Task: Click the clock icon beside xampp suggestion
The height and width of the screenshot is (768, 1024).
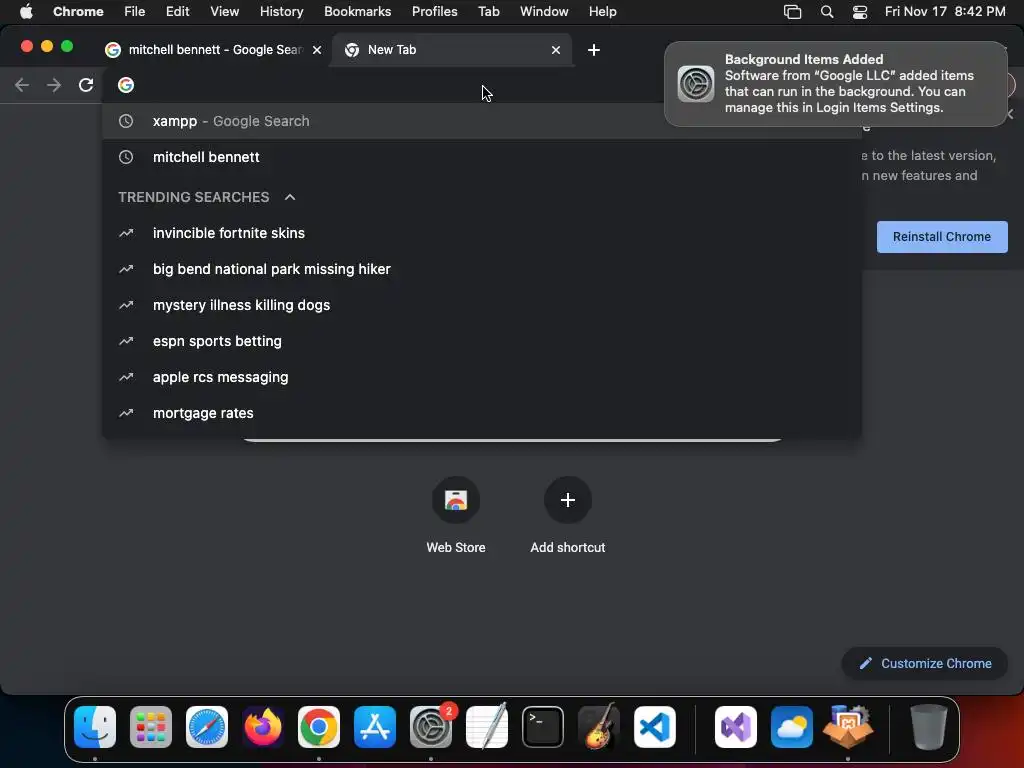Action: pyautogui.click(x=126, y=121)
